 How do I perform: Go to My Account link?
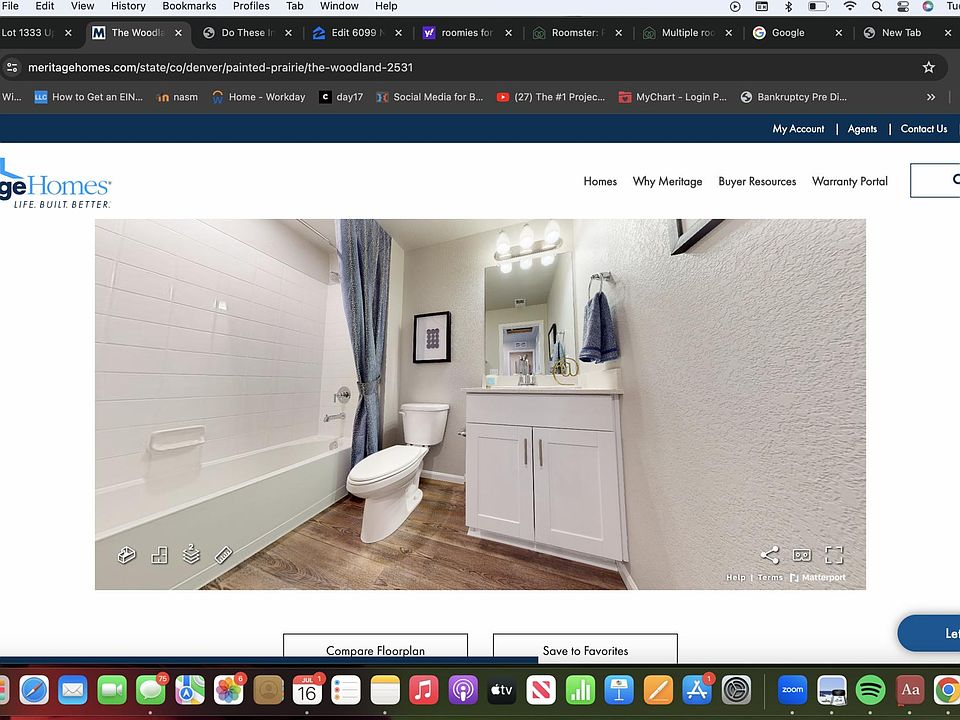click(798, 128)
